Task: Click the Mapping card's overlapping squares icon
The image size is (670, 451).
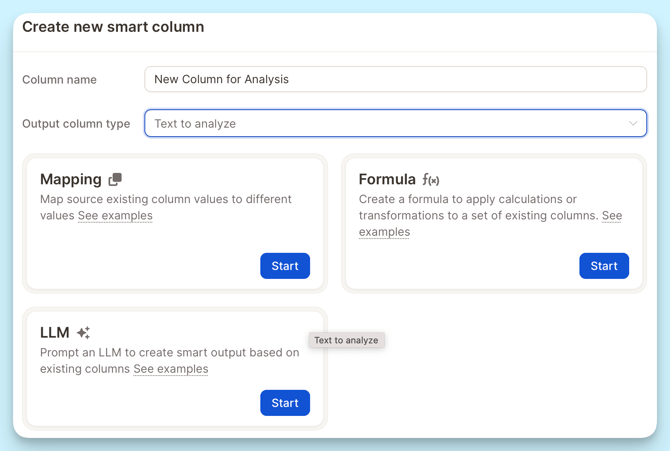Action: (x=115, y=180)
